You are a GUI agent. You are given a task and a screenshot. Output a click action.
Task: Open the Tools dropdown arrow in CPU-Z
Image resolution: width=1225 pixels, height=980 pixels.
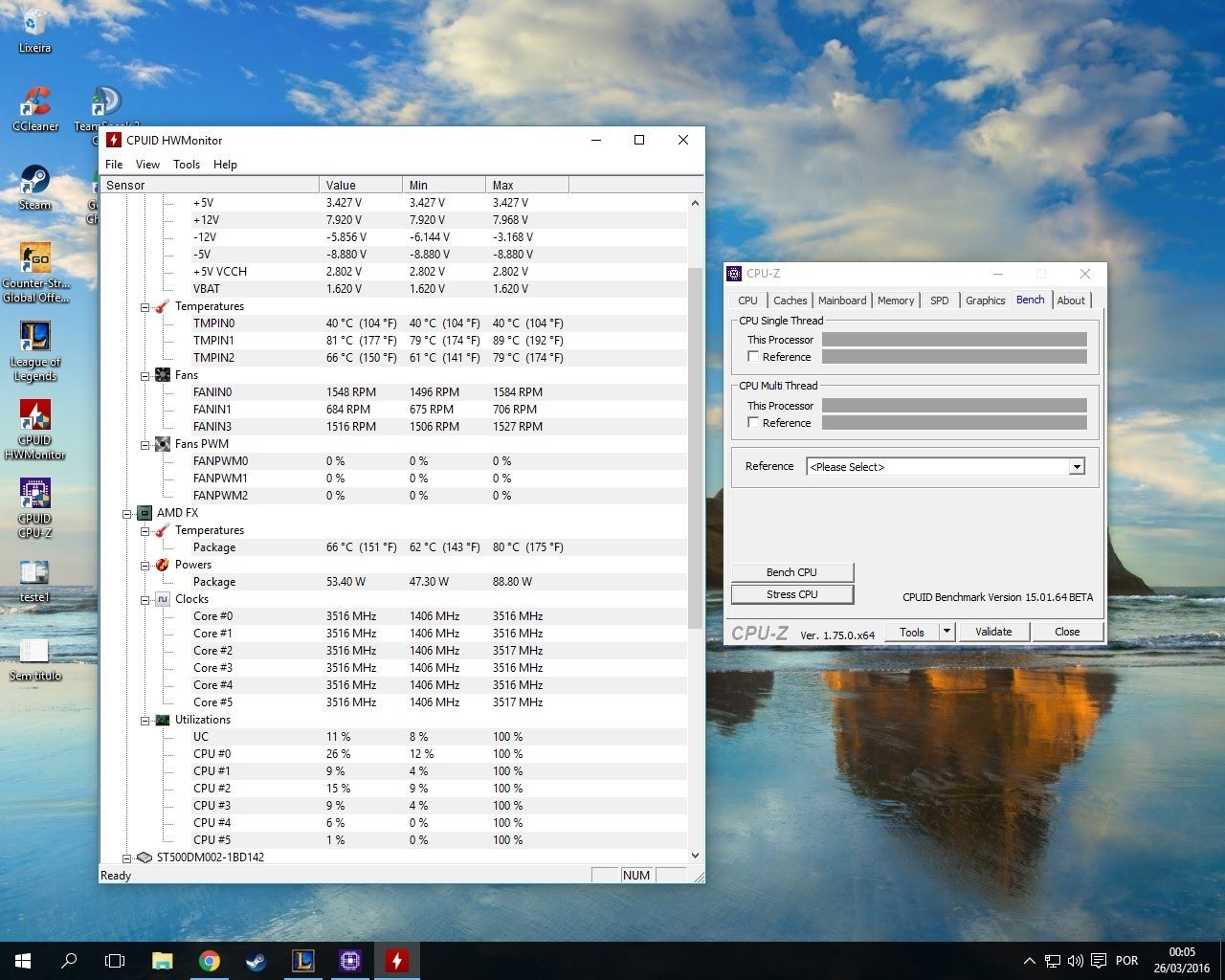point(947,632)
